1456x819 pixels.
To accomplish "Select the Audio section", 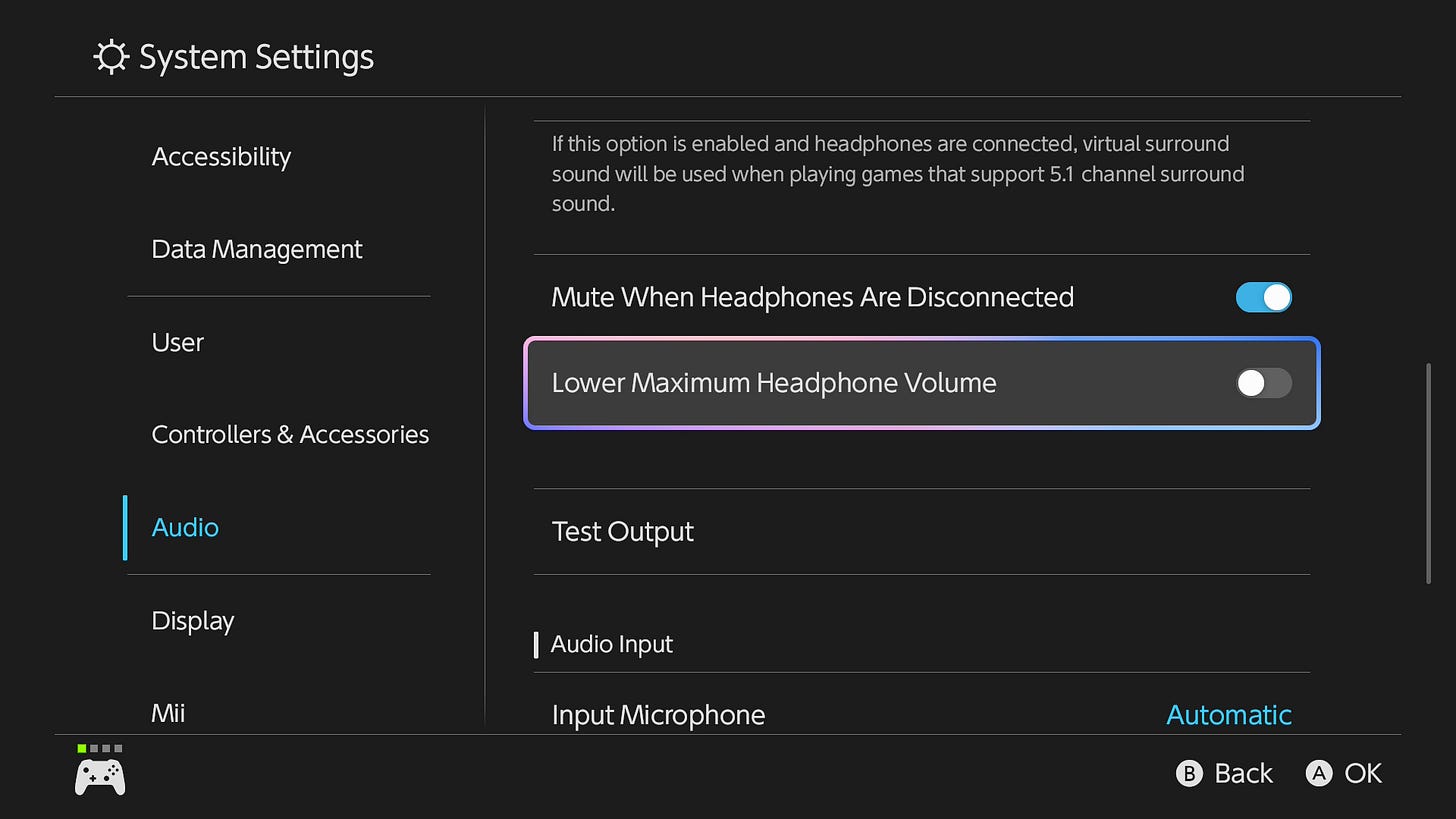I will coord(185,527).
